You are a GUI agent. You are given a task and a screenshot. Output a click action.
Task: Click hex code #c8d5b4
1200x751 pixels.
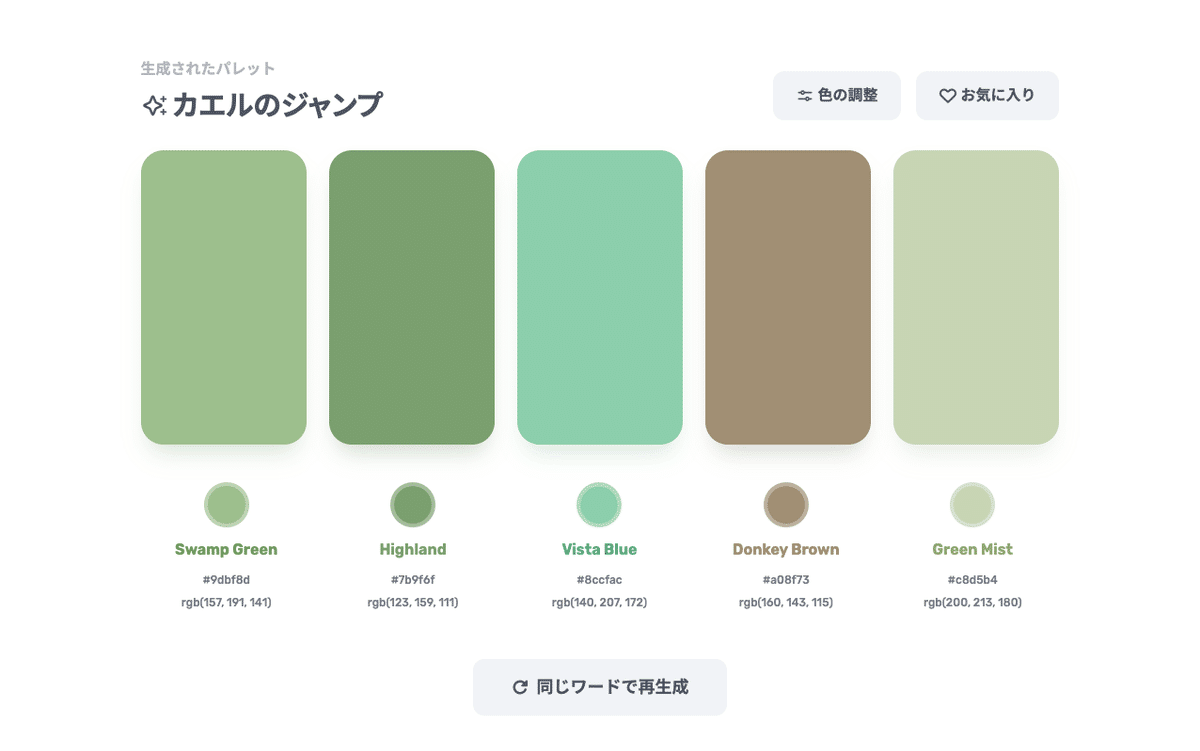[x=973, y=580]
